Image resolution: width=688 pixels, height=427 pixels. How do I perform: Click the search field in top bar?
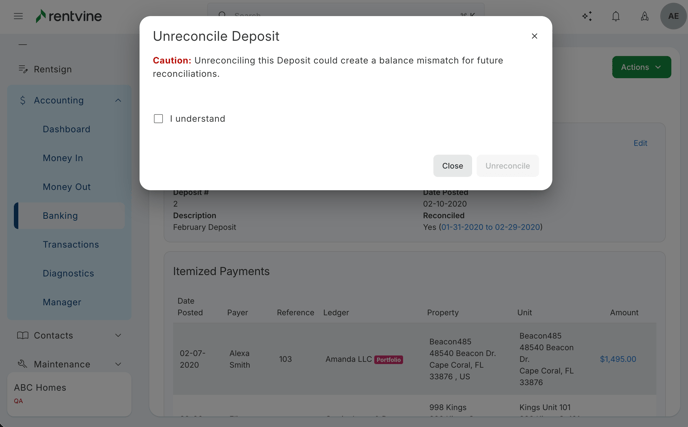pyautogui.click(x=345, y=15)
